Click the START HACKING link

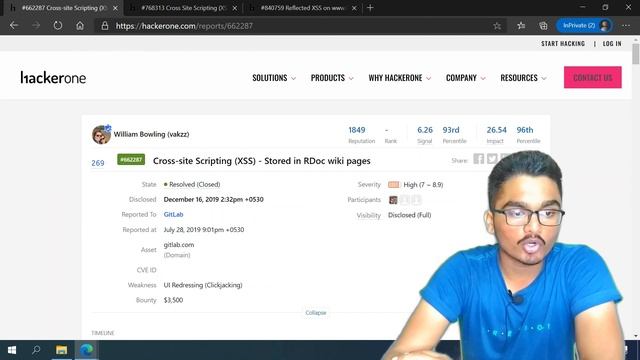click(x=563, y=43)
